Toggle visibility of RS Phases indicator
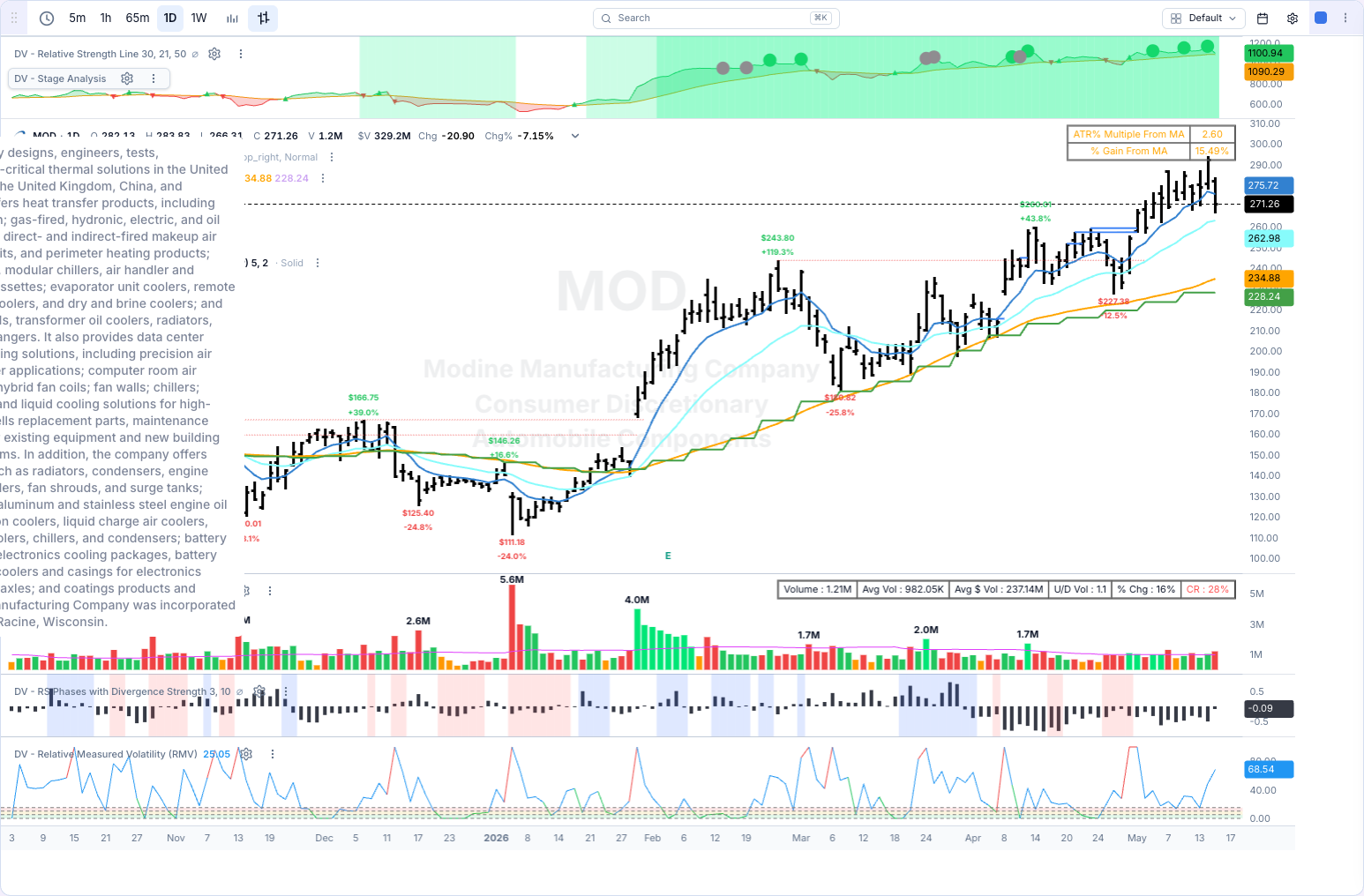Image resolution: width=1364 pixels, height=896 pixels. point(240,691)
